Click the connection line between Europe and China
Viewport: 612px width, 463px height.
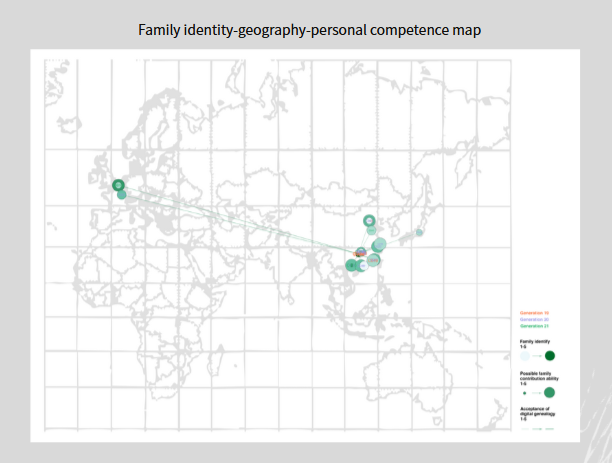[x=240, y=218]
